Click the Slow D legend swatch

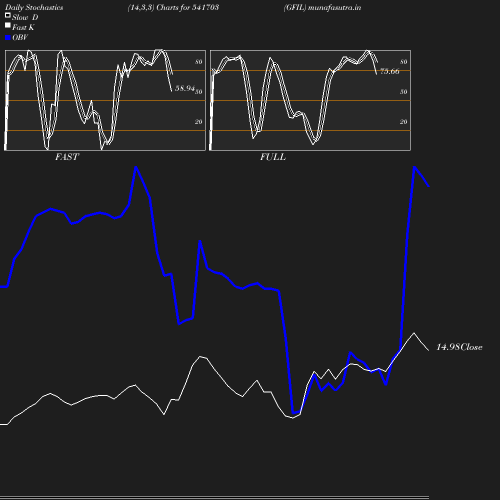click(8, 15)
